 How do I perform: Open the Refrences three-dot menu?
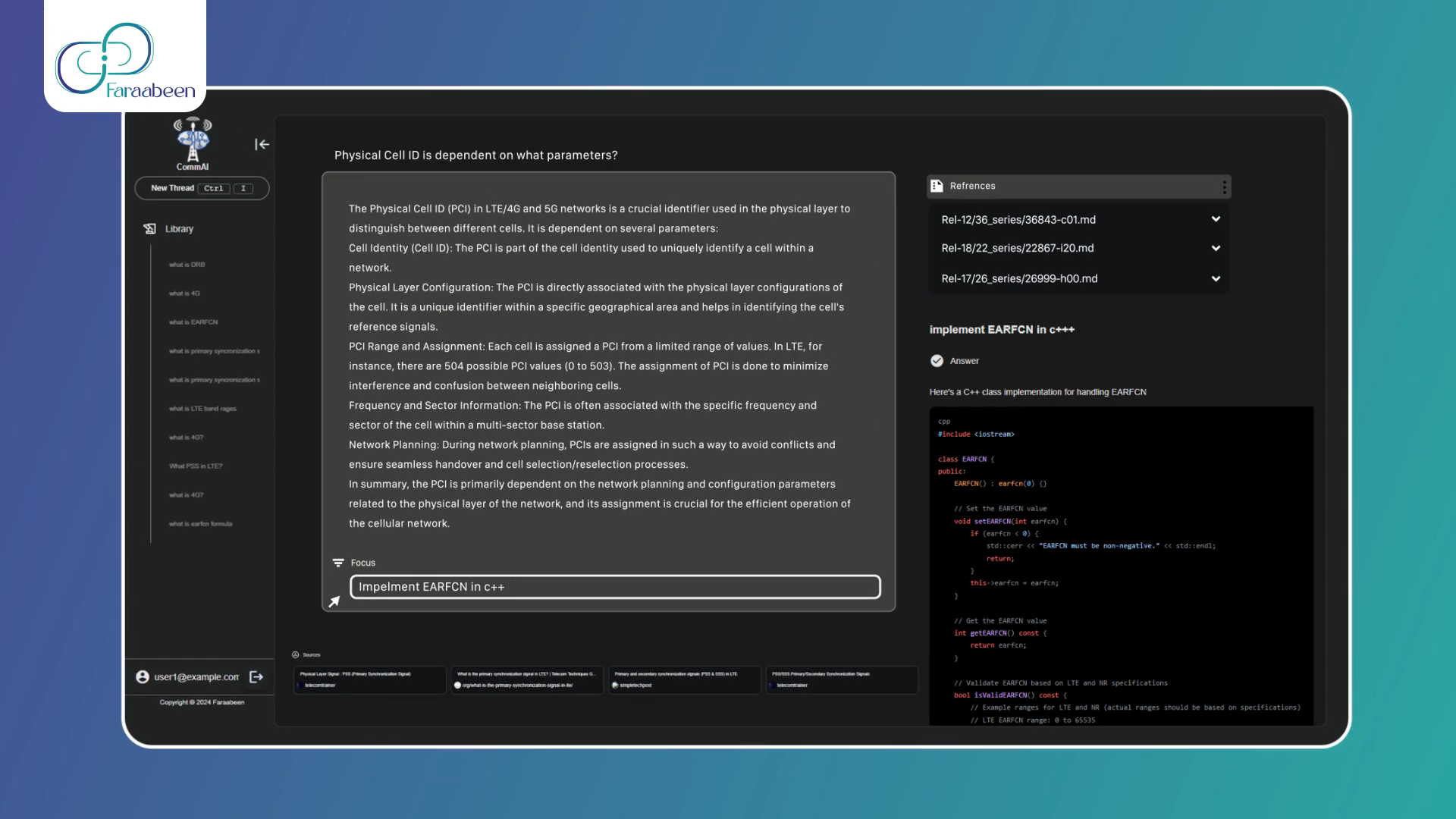[1224, 187]
